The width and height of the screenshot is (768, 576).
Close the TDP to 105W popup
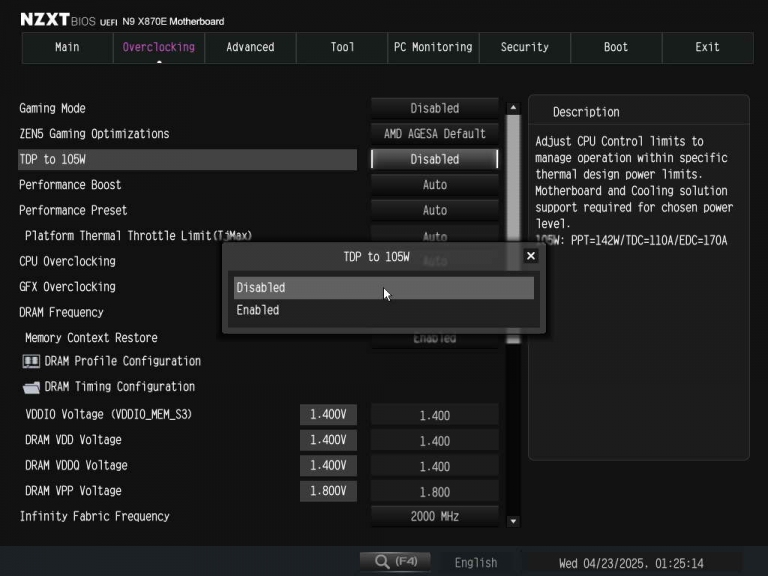(530, 256)
